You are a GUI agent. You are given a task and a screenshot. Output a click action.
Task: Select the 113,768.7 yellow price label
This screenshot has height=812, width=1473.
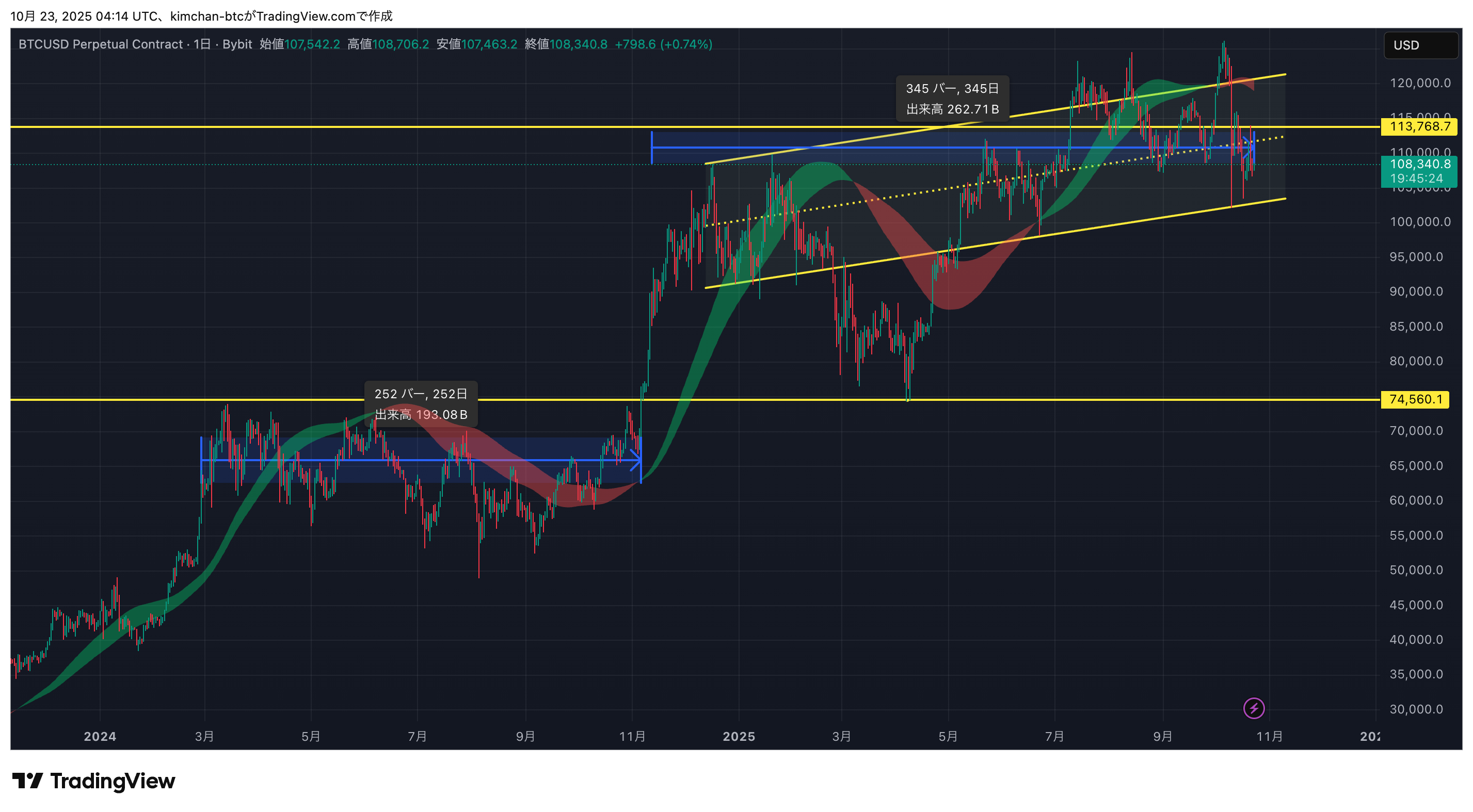1419,126
